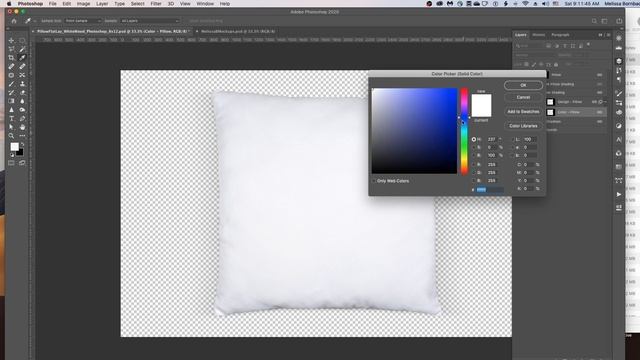Select the R red radio button
The width and height of the screenshot is (640, 360).
point(474,164)
